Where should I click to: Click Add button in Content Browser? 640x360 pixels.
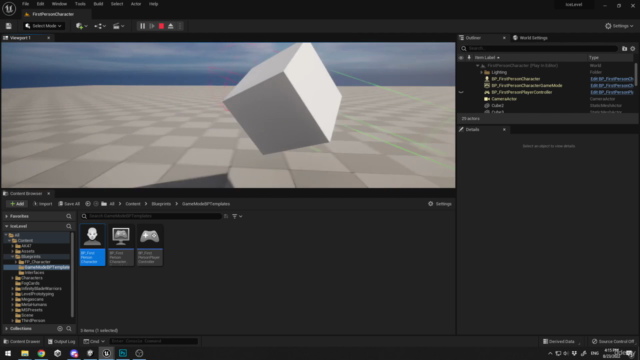click(17, 204)
